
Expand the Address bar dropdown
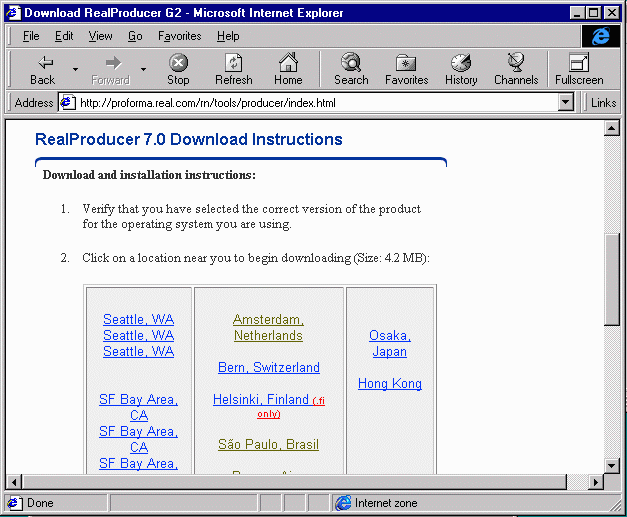coord(565,102)
